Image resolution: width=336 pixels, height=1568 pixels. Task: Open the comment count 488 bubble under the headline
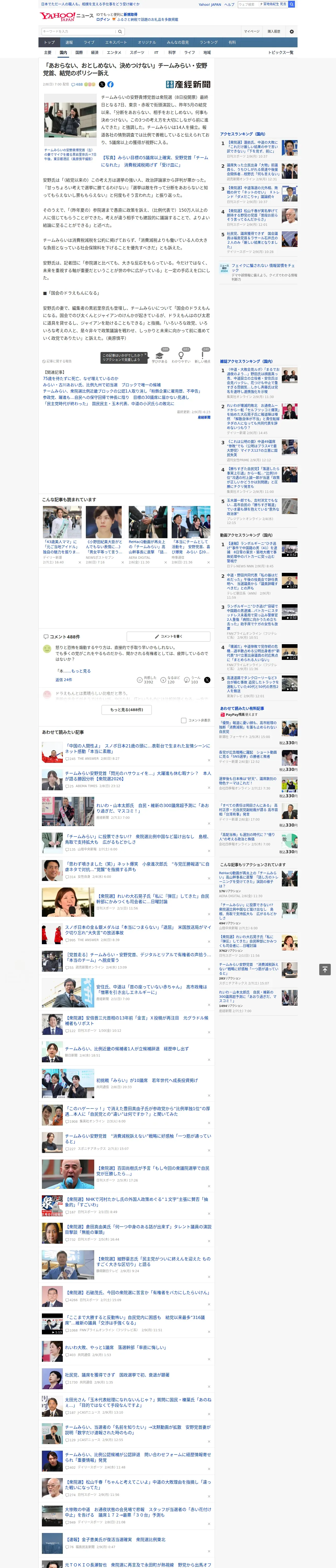coord(77,85)
